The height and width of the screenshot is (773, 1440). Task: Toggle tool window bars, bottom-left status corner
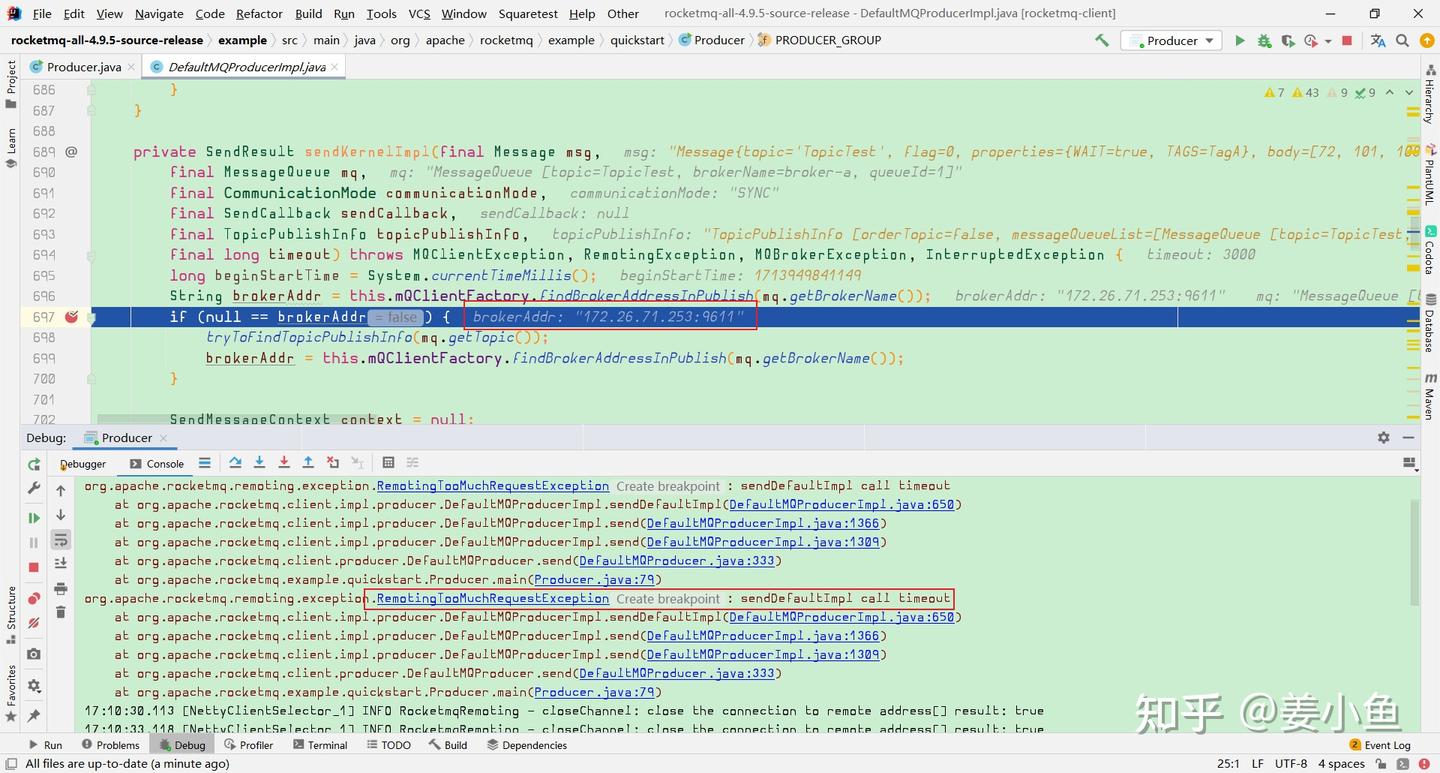coord(11,764)
